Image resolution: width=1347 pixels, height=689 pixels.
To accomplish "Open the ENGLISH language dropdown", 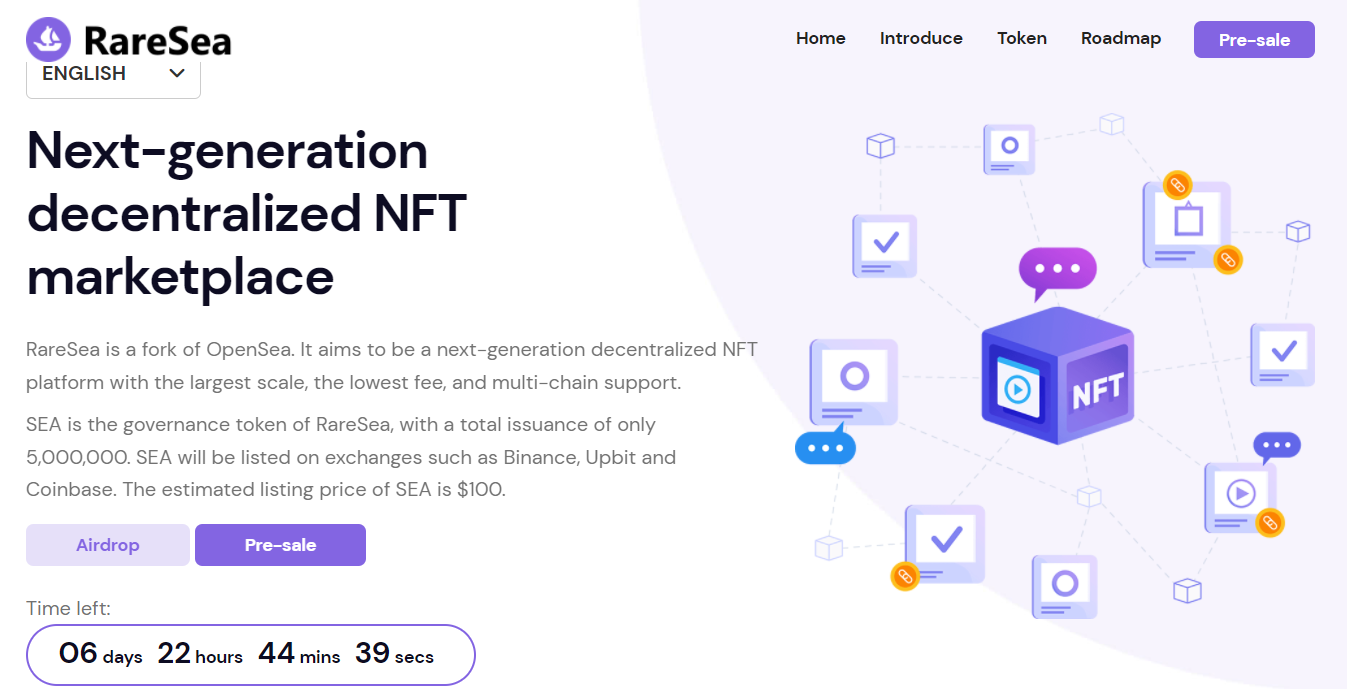I will (x=113, y=74).
